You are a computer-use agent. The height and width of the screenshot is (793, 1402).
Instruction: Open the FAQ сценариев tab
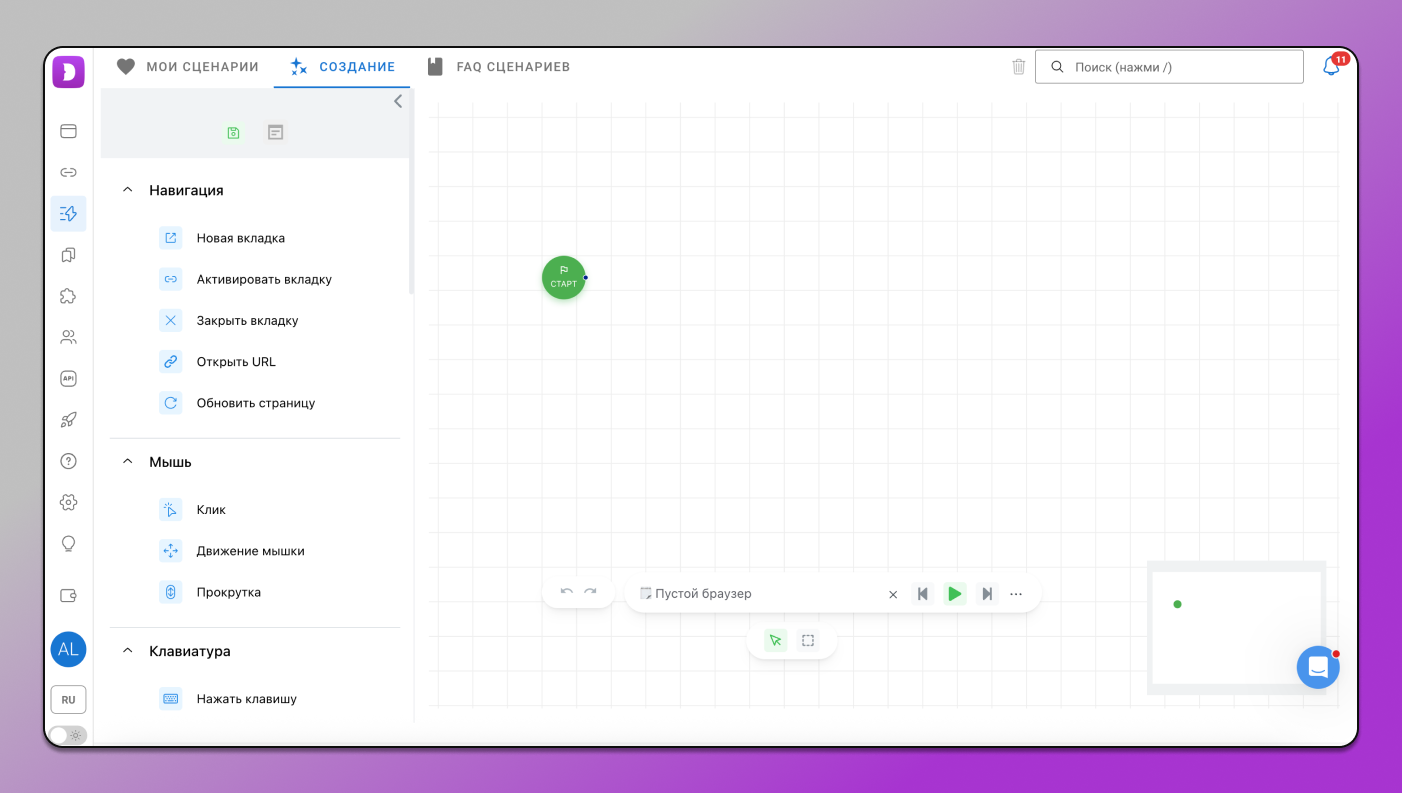point(498,67)
